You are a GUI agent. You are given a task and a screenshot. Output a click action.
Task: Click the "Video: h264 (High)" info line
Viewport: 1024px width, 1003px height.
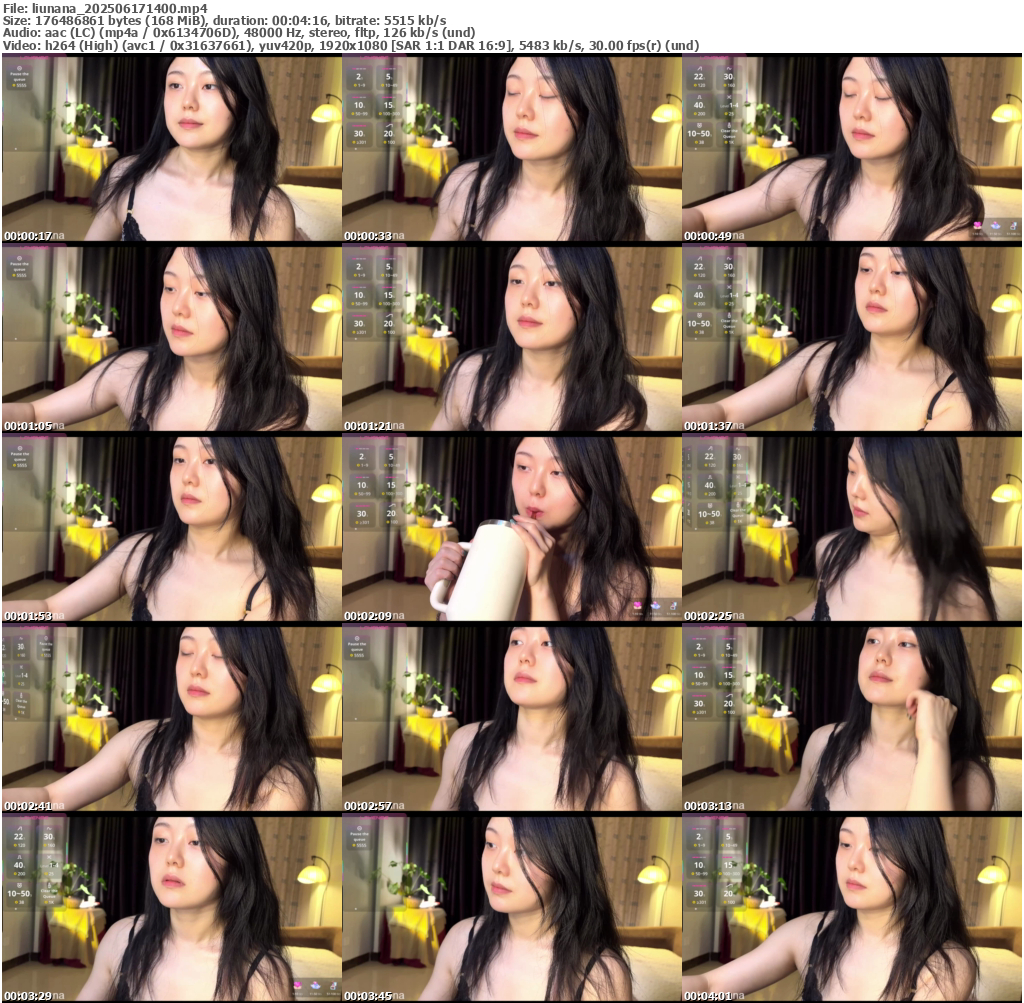pyautogui.click(x=351, y=46)
